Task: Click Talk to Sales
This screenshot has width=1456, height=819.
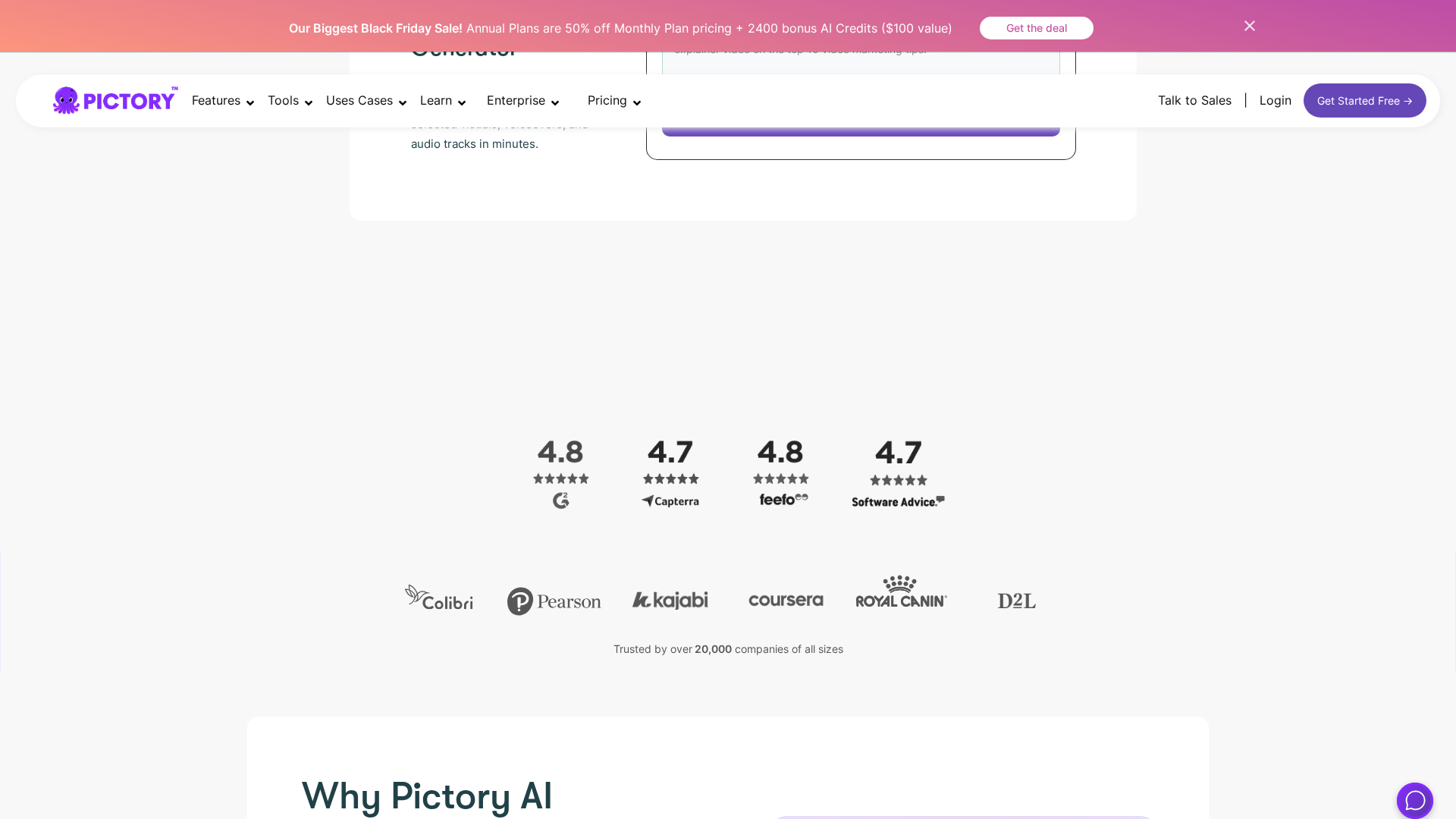Action: pyautogui.click(x=1194, y=100)
